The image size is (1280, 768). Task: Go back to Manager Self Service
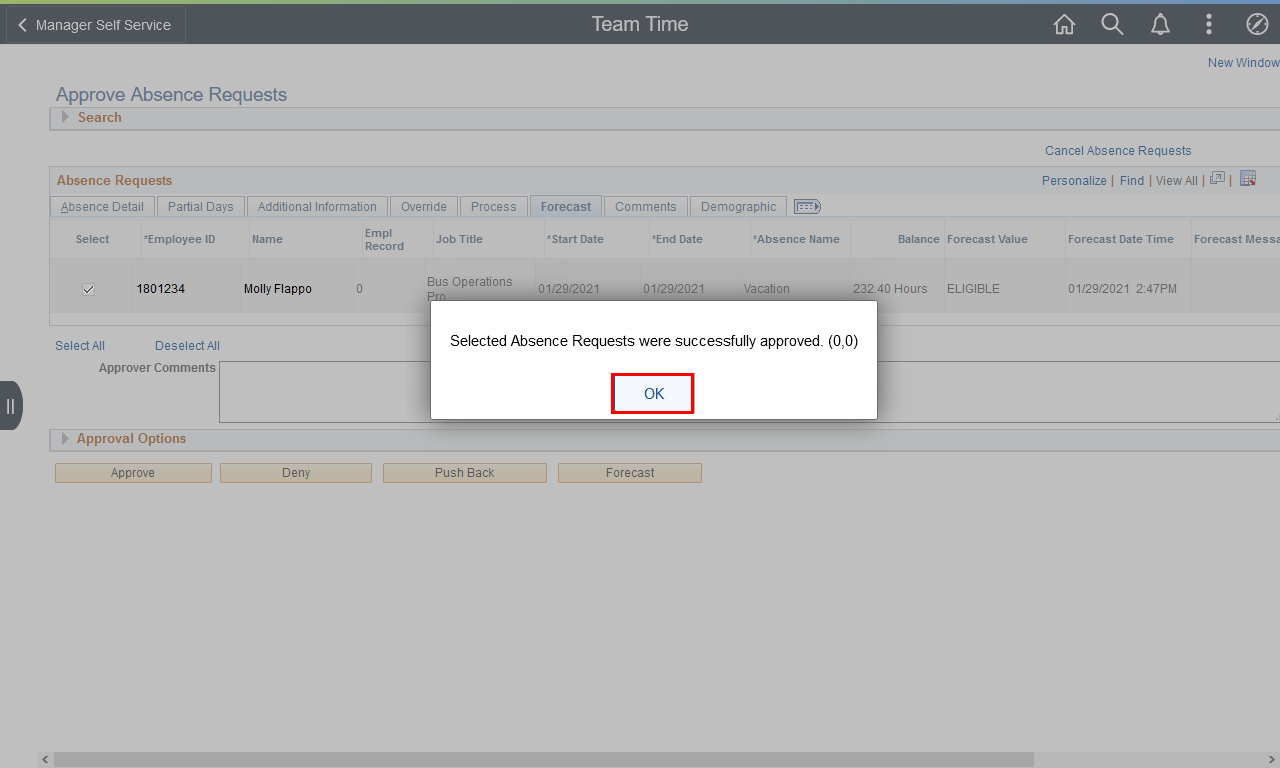pyautogui.click(x=95, y=25)
